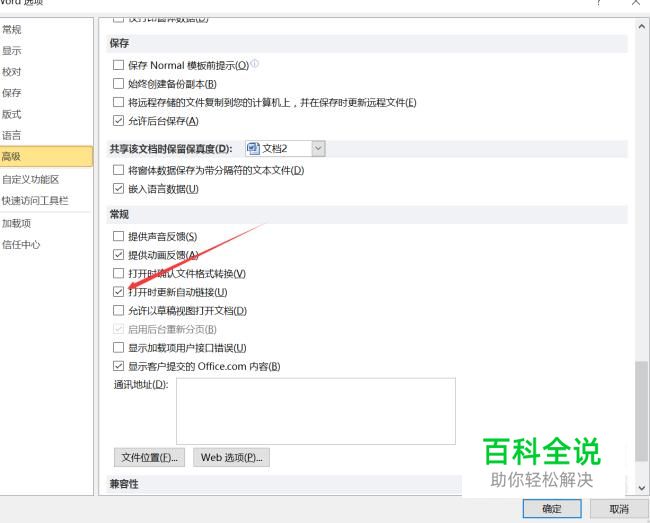650x523 pixels.
Task: Tick 始终创建备份副本 checkbox
Action: (x=118, y=84)
